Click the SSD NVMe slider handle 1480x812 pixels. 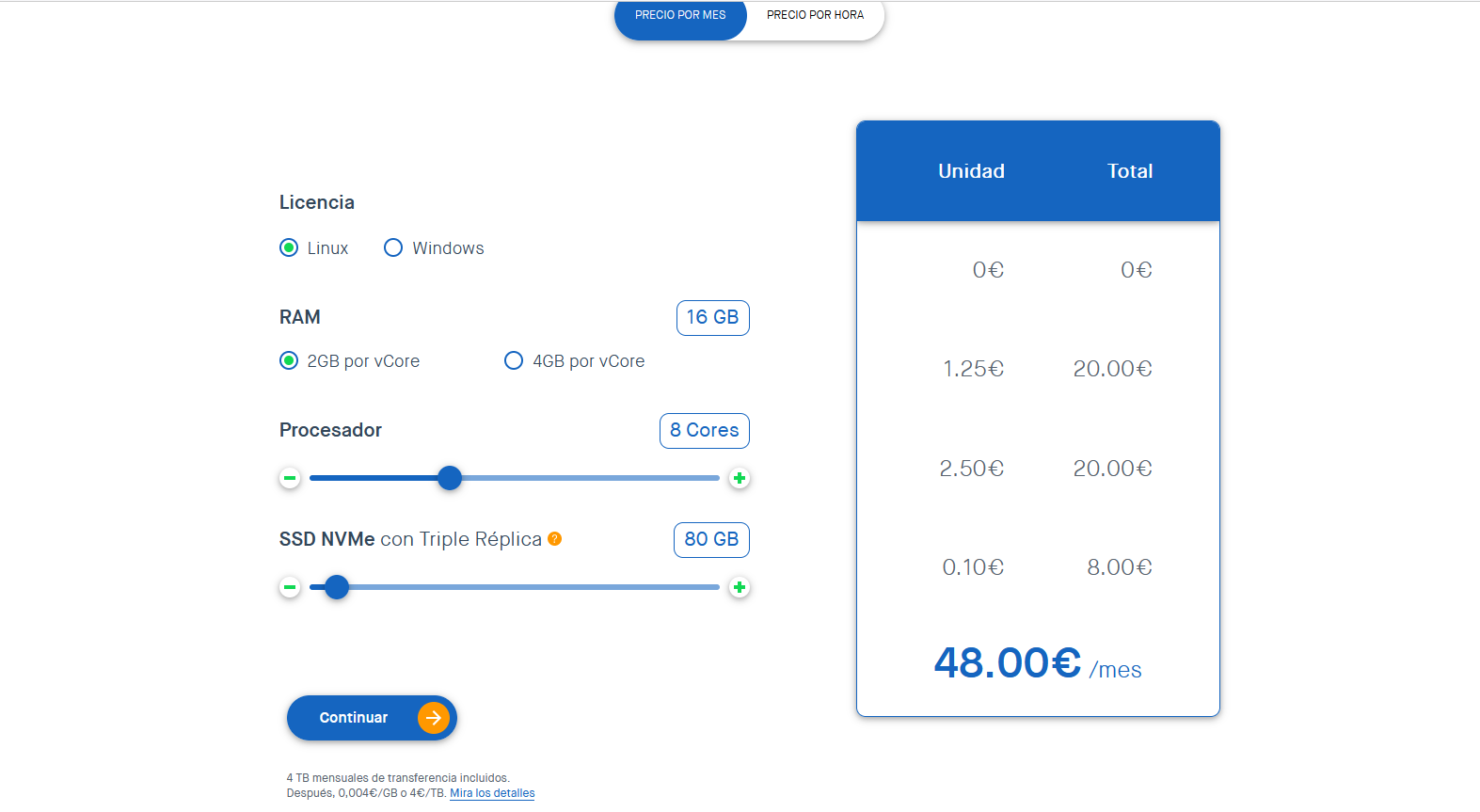(x=337, y=587)
